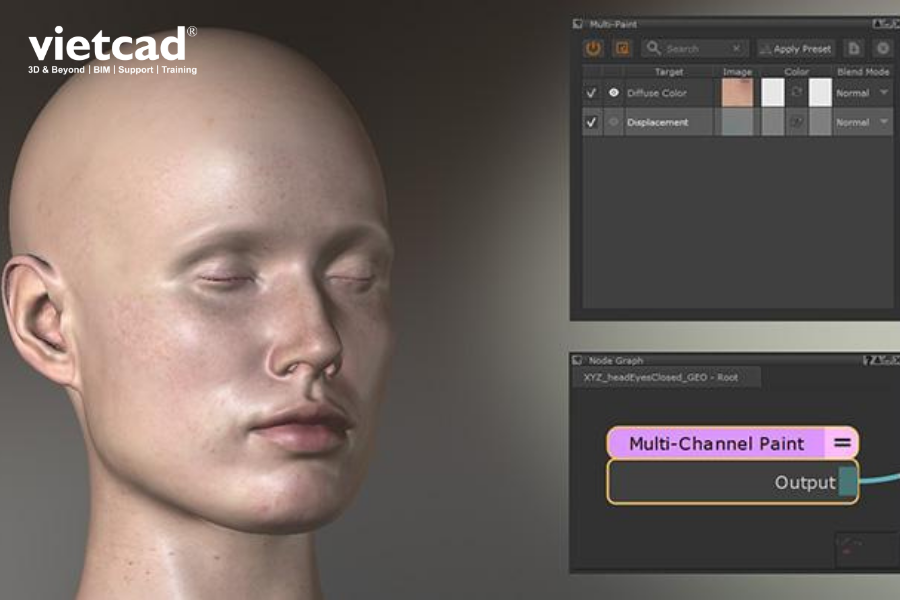The height and width of the screenshot is (600, 900).
Task: Click the Apply Preset button
Action: click(x=796, y=49)
